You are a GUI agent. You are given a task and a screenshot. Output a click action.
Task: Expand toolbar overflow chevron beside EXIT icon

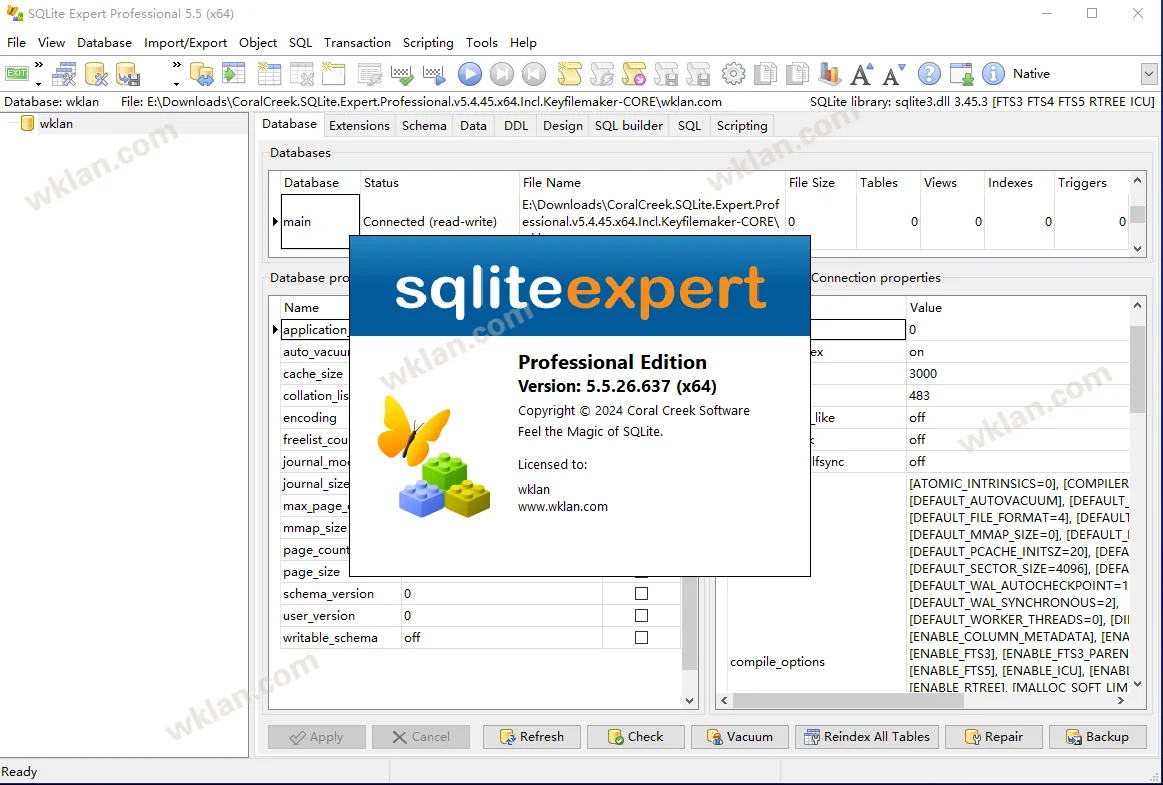pos(39,73)
